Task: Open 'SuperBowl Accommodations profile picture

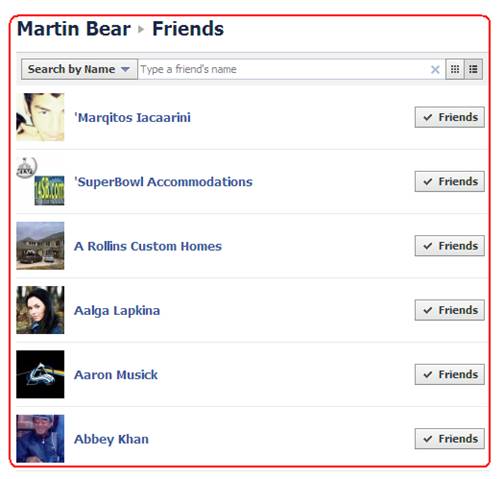Action: (41, 184)
